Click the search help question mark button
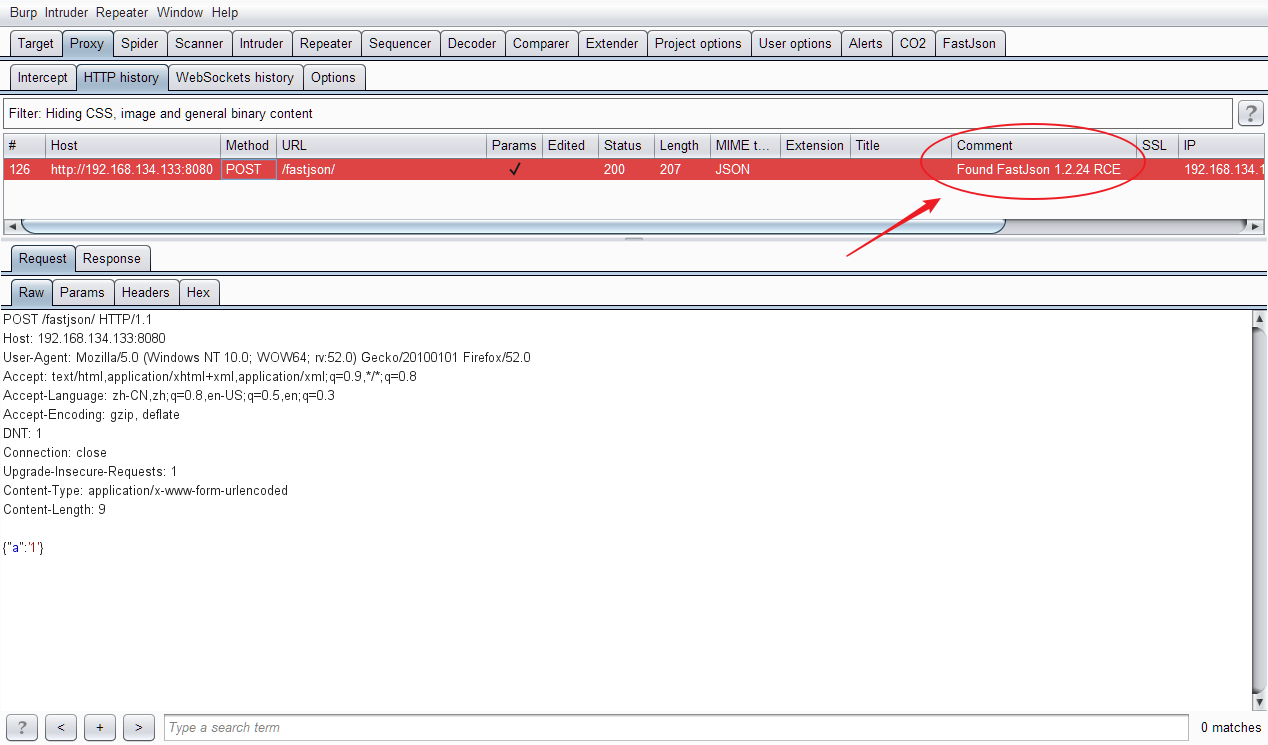This screenshot has height=745, width=1268. [21, 727]
